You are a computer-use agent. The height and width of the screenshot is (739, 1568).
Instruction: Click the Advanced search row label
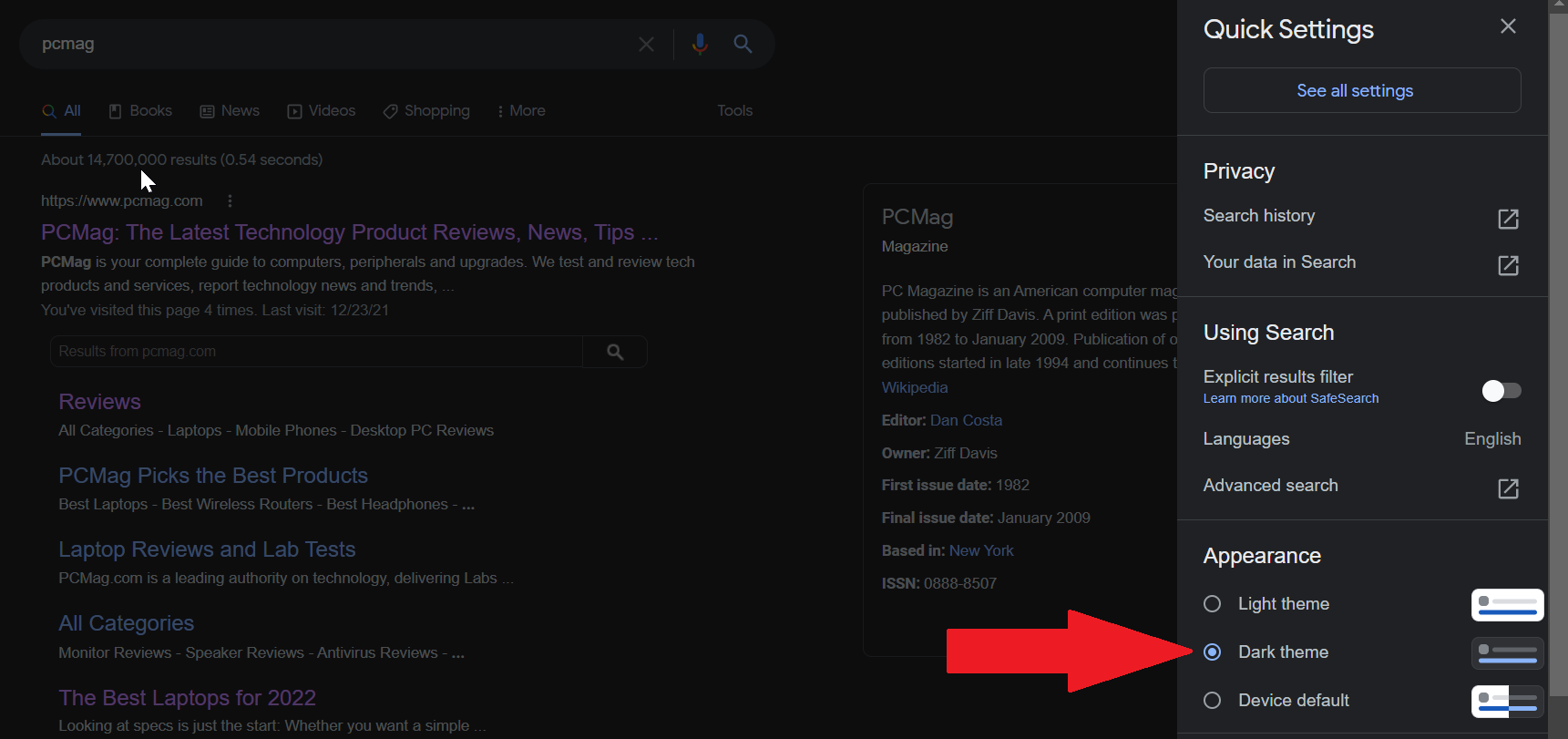(x=1270, y=486)
